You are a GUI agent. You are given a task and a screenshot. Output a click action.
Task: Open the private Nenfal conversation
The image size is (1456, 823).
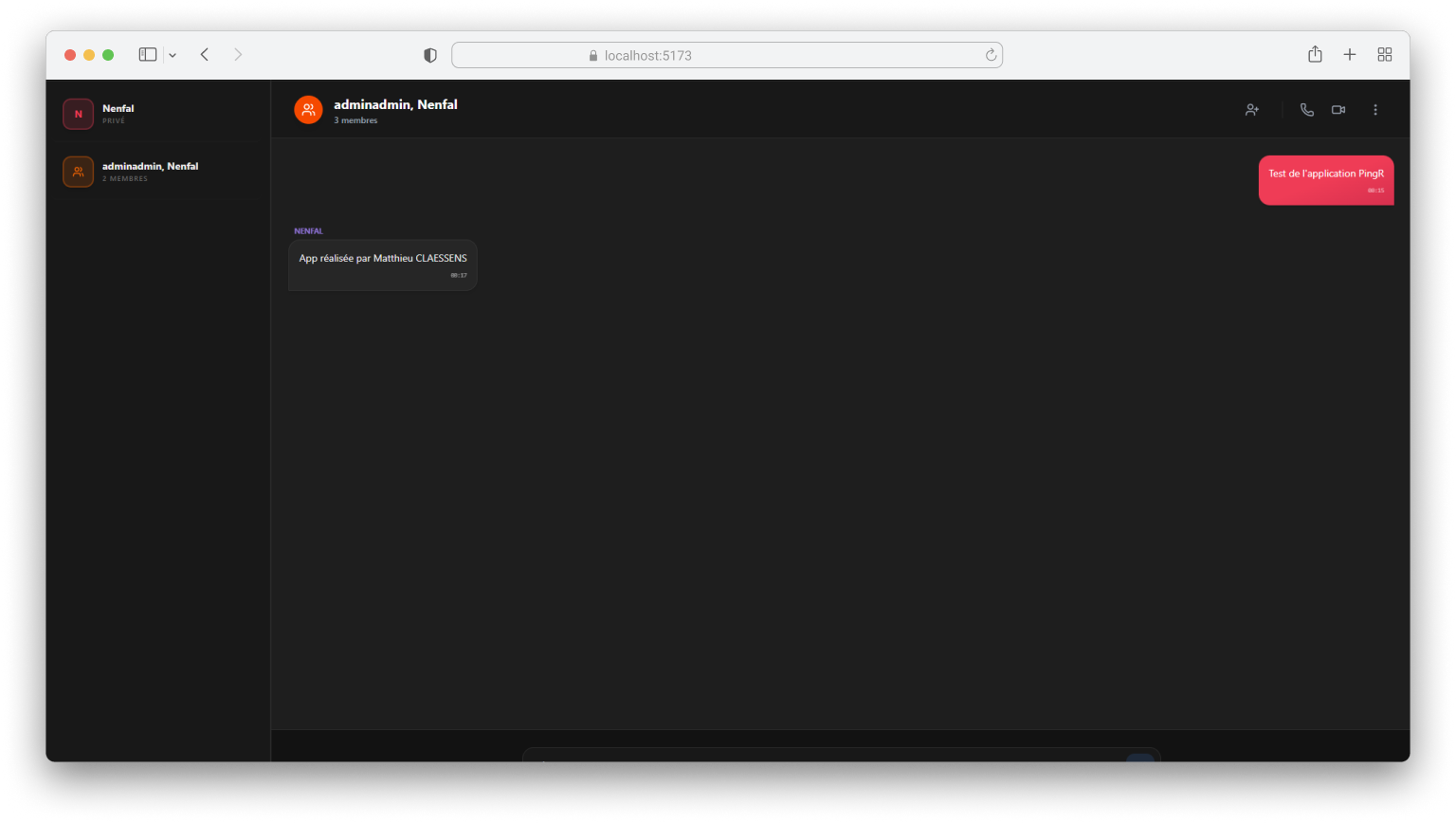pyautogui.click(x=157, y=114)
